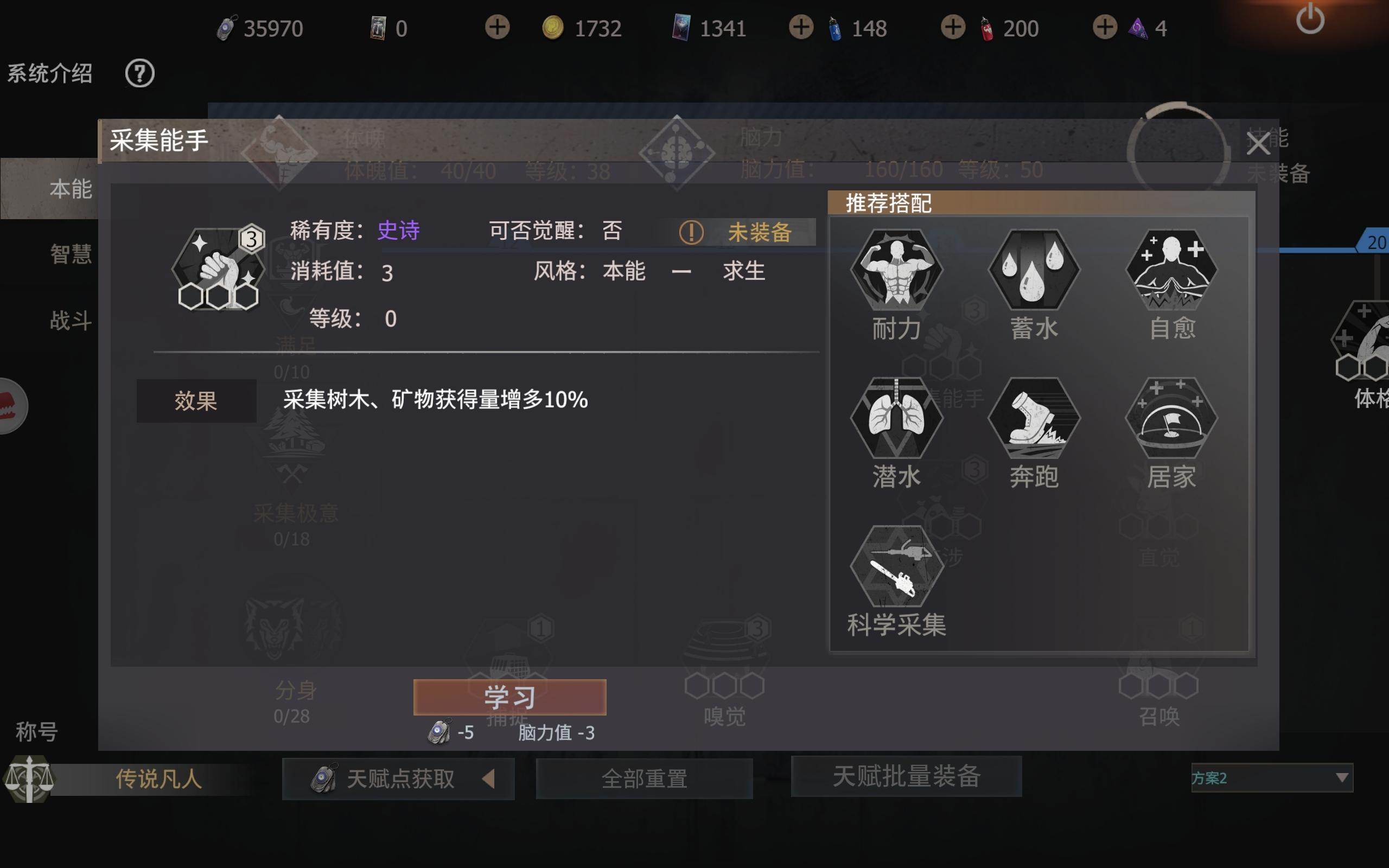The image size is (1389, 868).
Task: Click the power icon at top right
Action: click(x=1310, y=19)
